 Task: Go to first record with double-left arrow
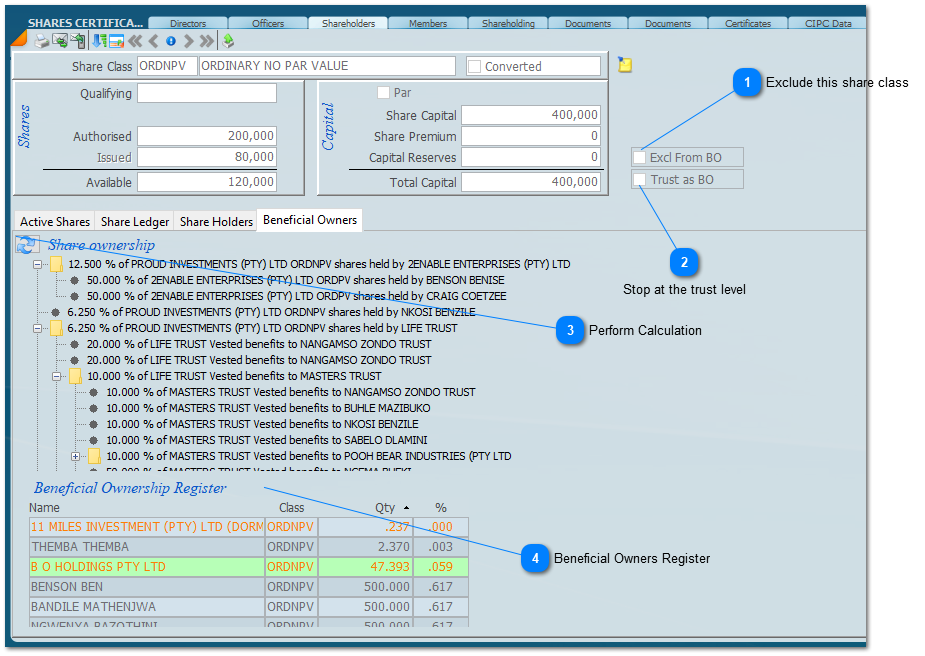(x=135, y=41)
